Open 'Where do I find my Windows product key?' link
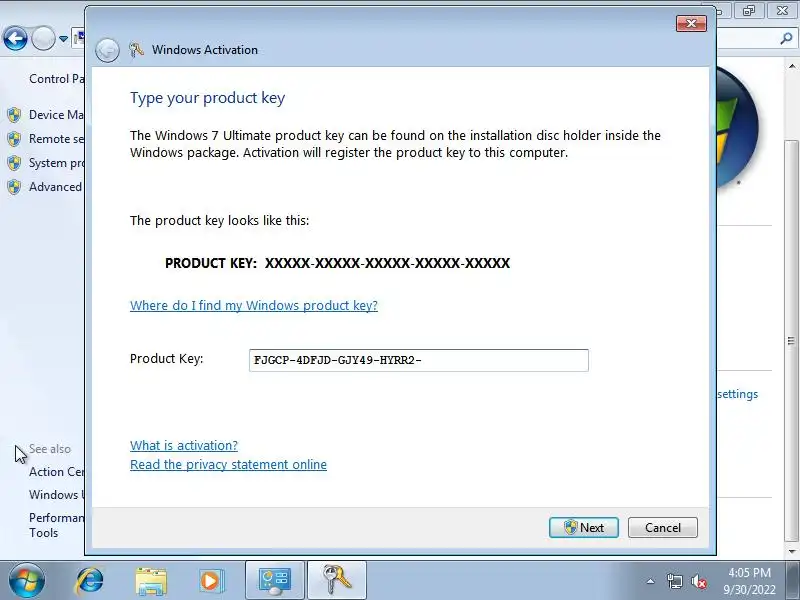The image size is (800, 600). point(254,305)
